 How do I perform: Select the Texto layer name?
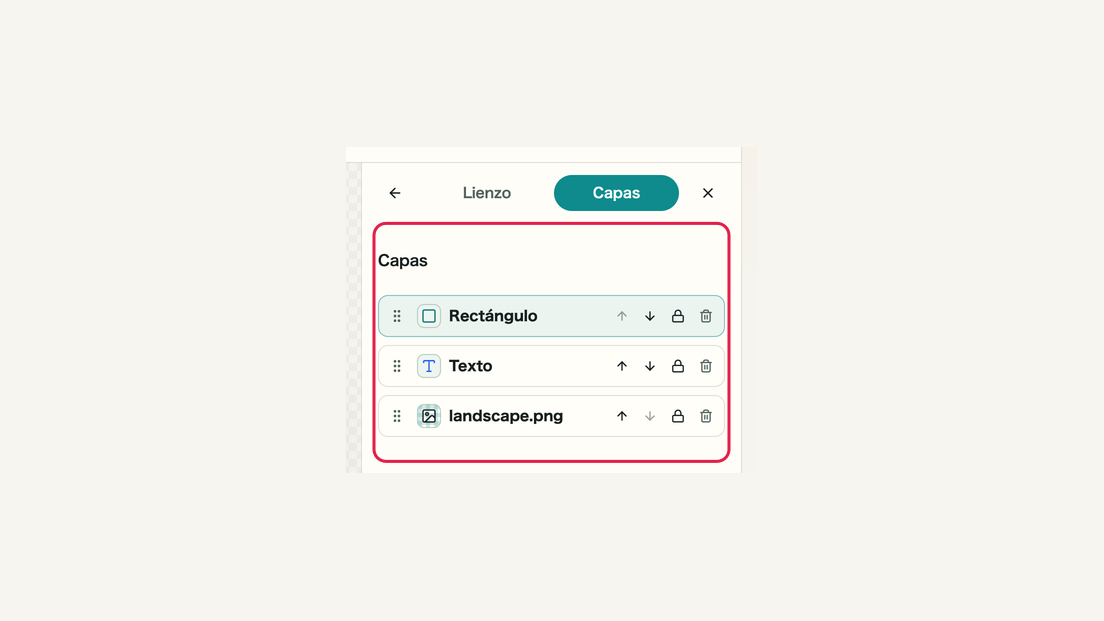470,366
